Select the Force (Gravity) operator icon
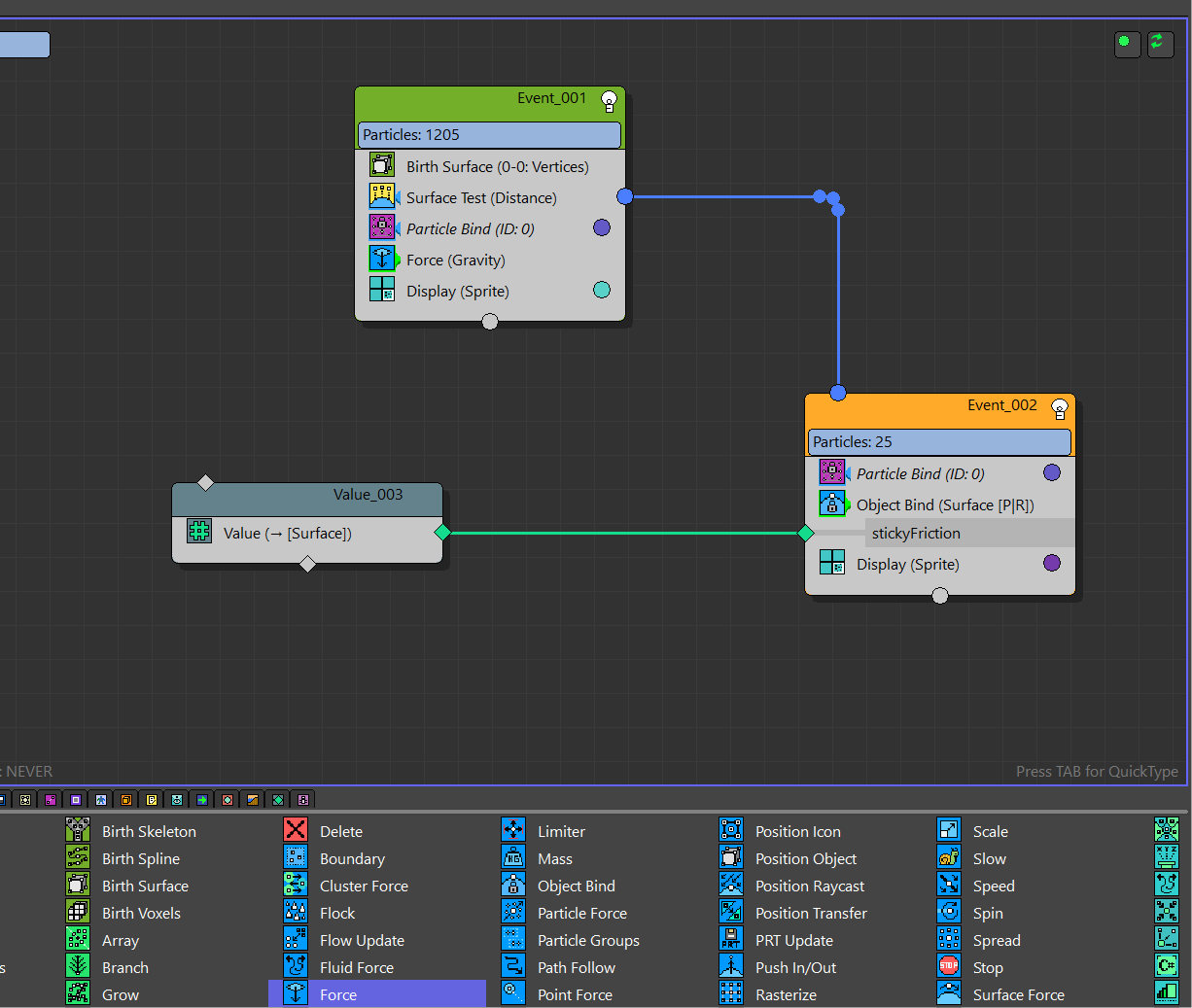 (381, 259)
